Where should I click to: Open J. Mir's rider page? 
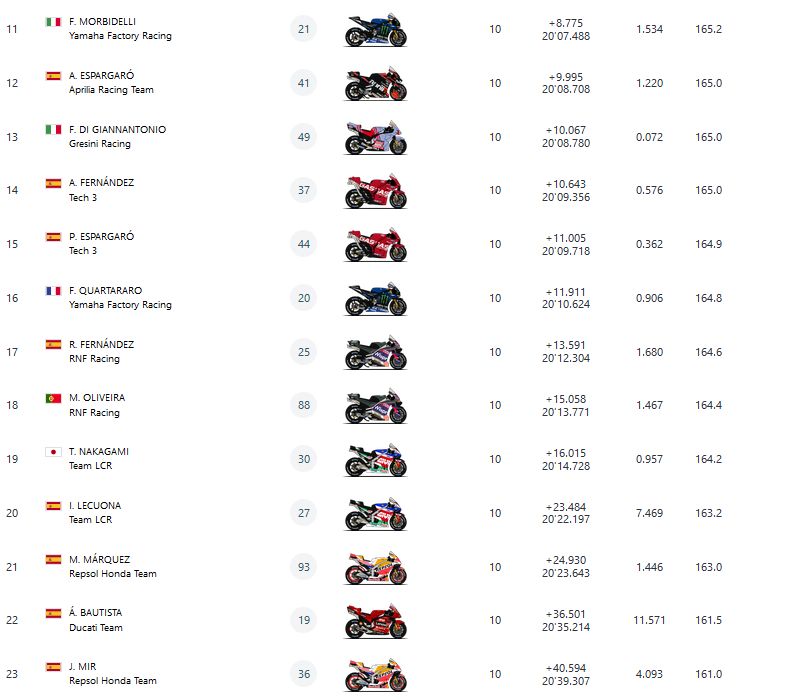[x=83, y=667]
